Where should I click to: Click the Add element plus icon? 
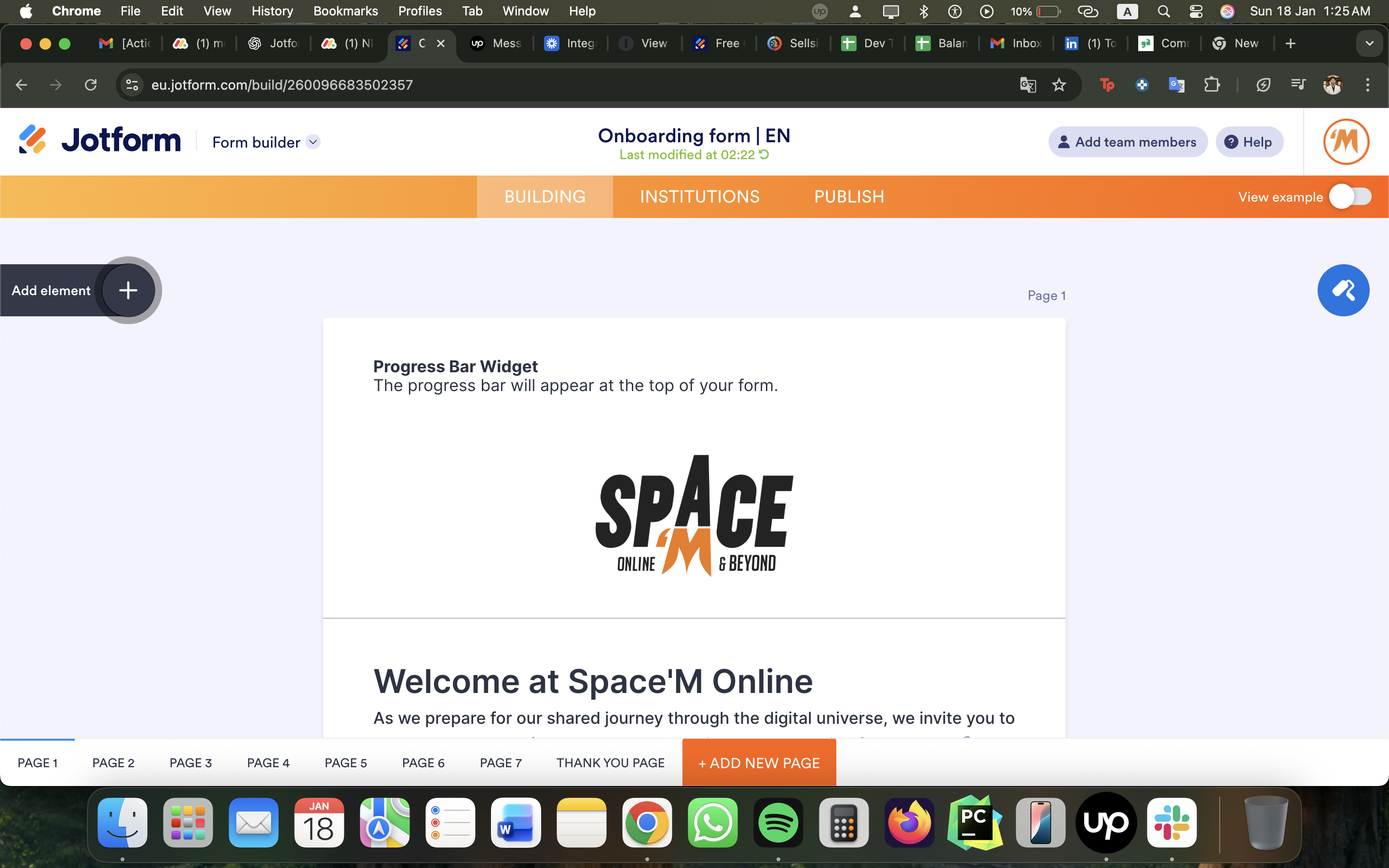(x=127, y=290)
